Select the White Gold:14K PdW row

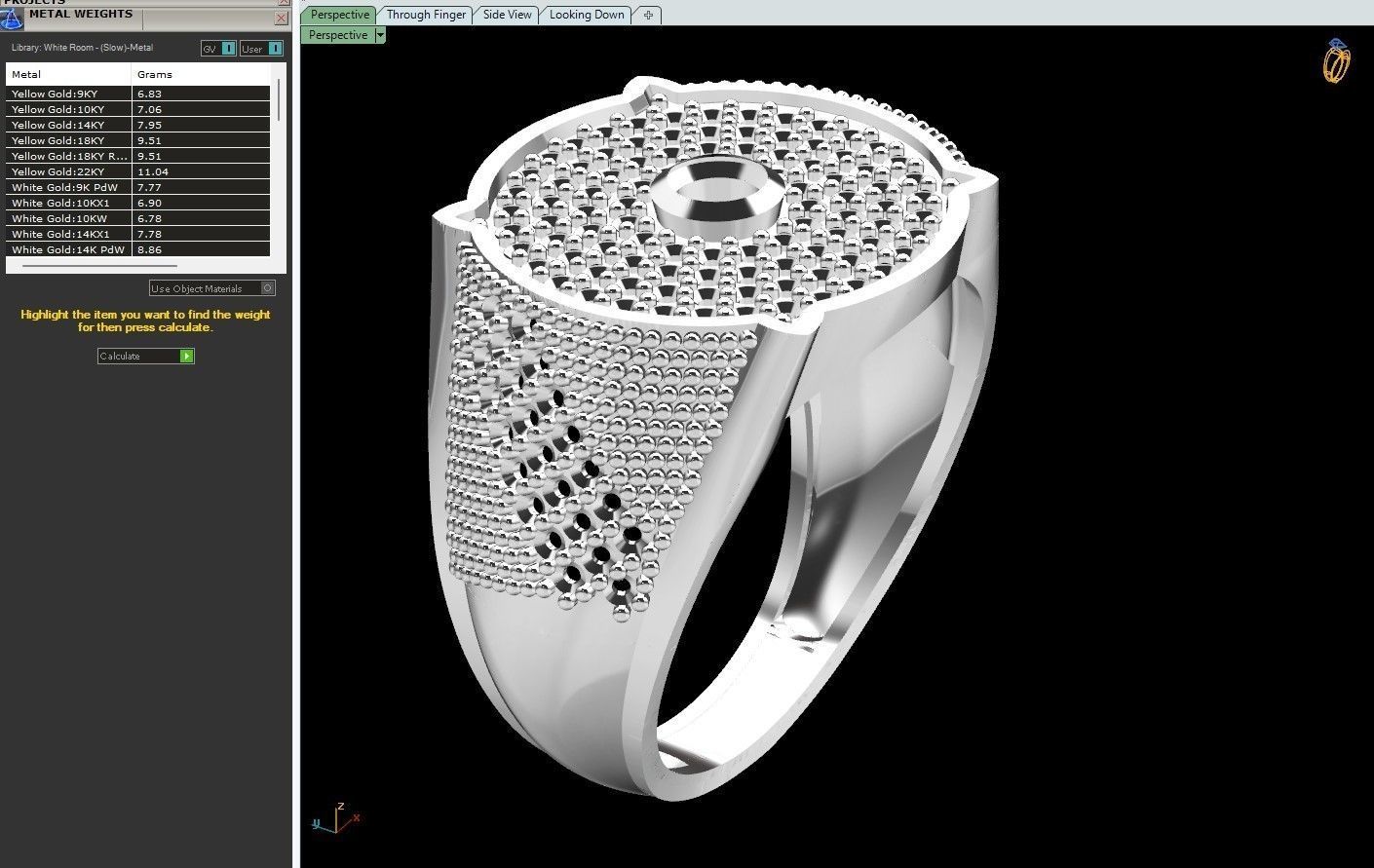coord(138,249)
